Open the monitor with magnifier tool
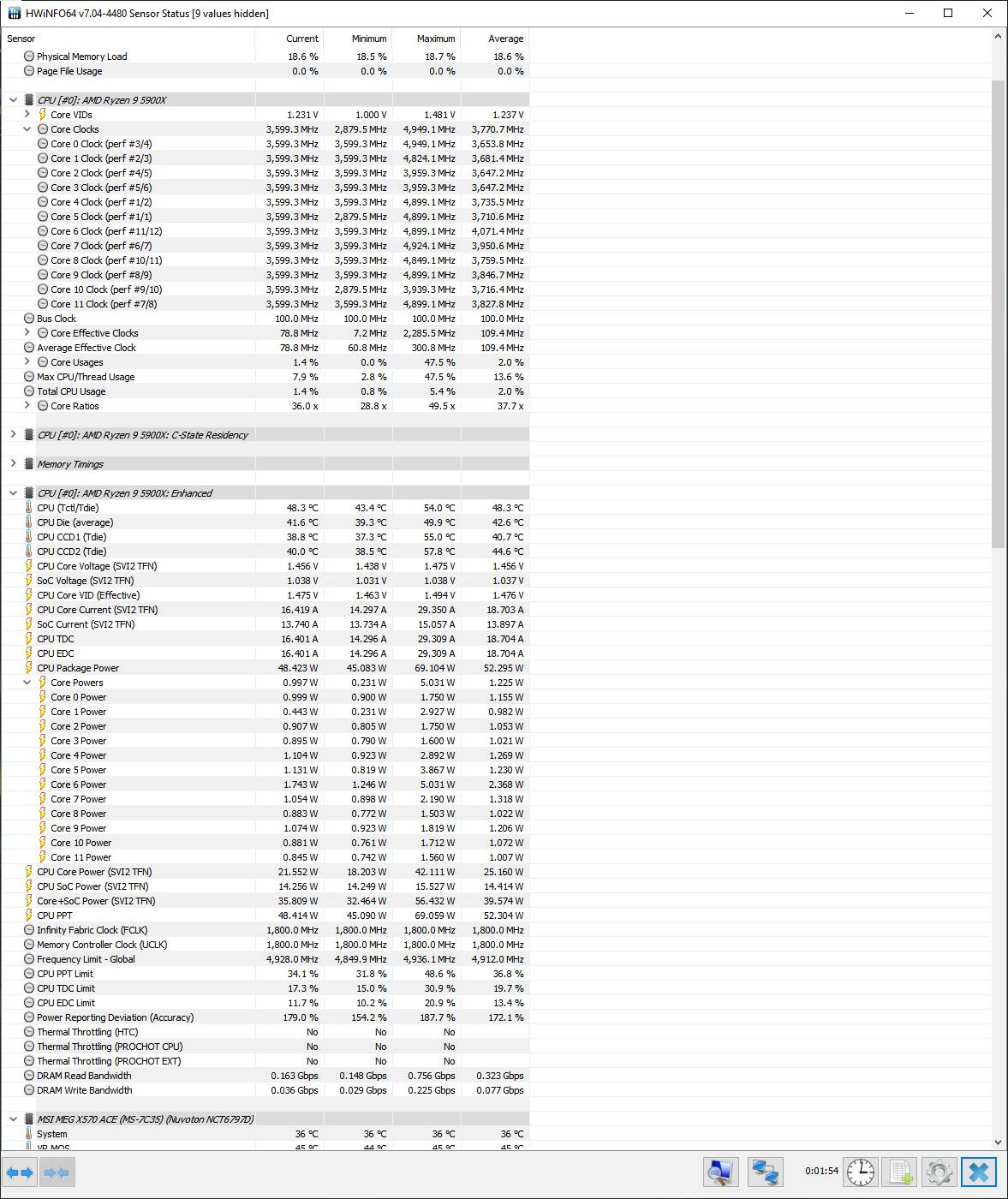This screenshot has width=1008, height=1199. click(x=721, y=1172)
